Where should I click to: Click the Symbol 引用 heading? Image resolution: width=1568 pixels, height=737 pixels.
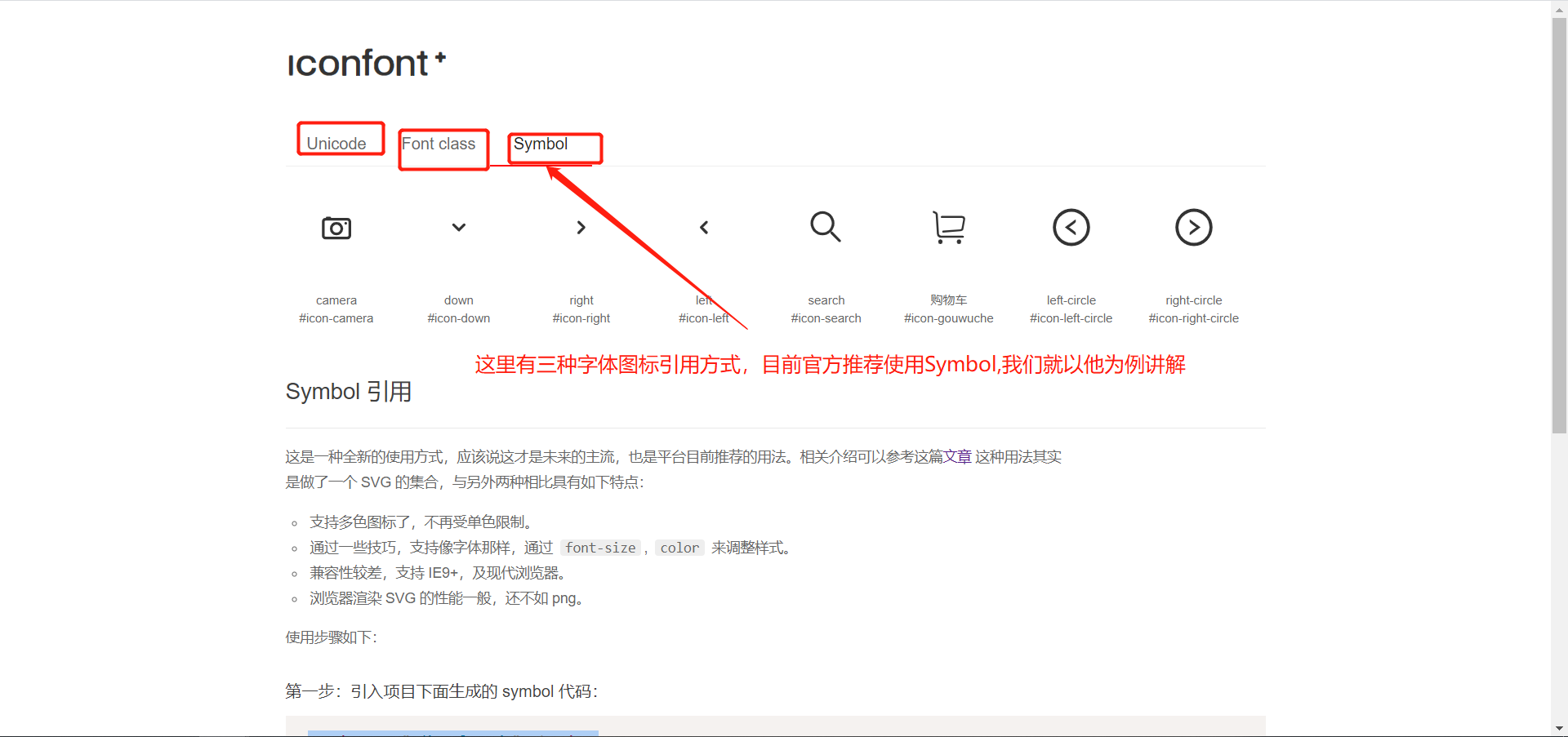point(349,392)
